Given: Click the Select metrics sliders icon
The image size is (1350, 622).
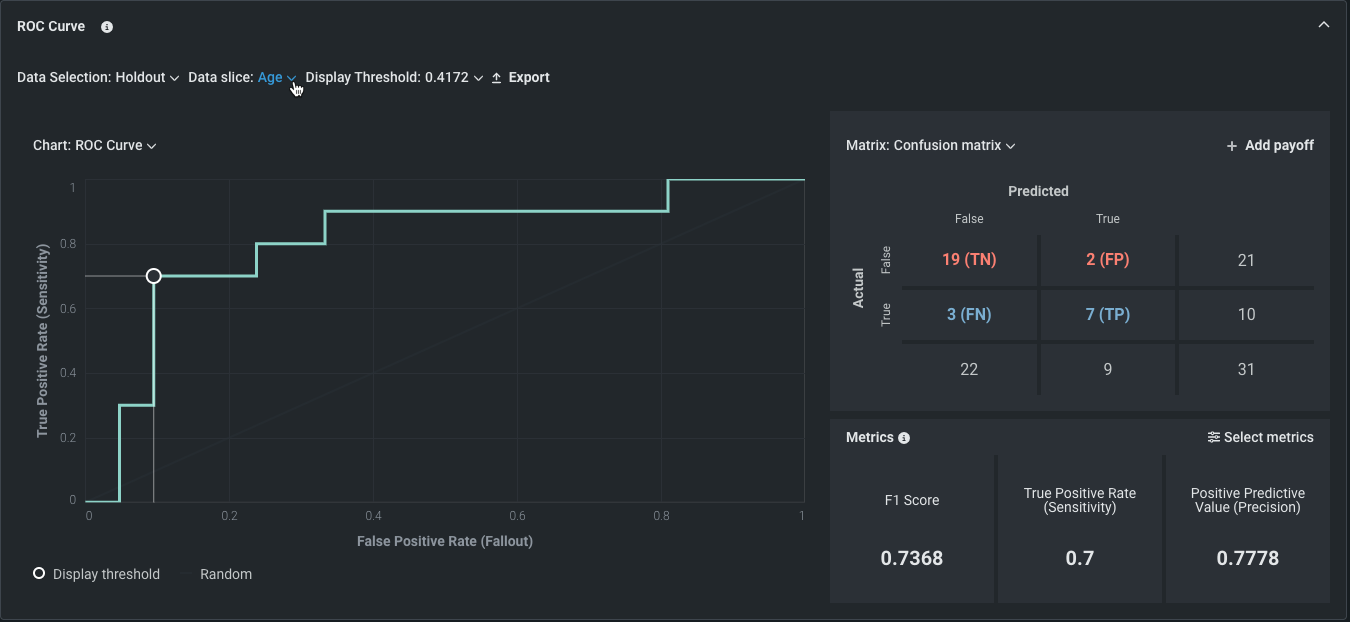Looking at the screenshot, I should [1214, 437].
